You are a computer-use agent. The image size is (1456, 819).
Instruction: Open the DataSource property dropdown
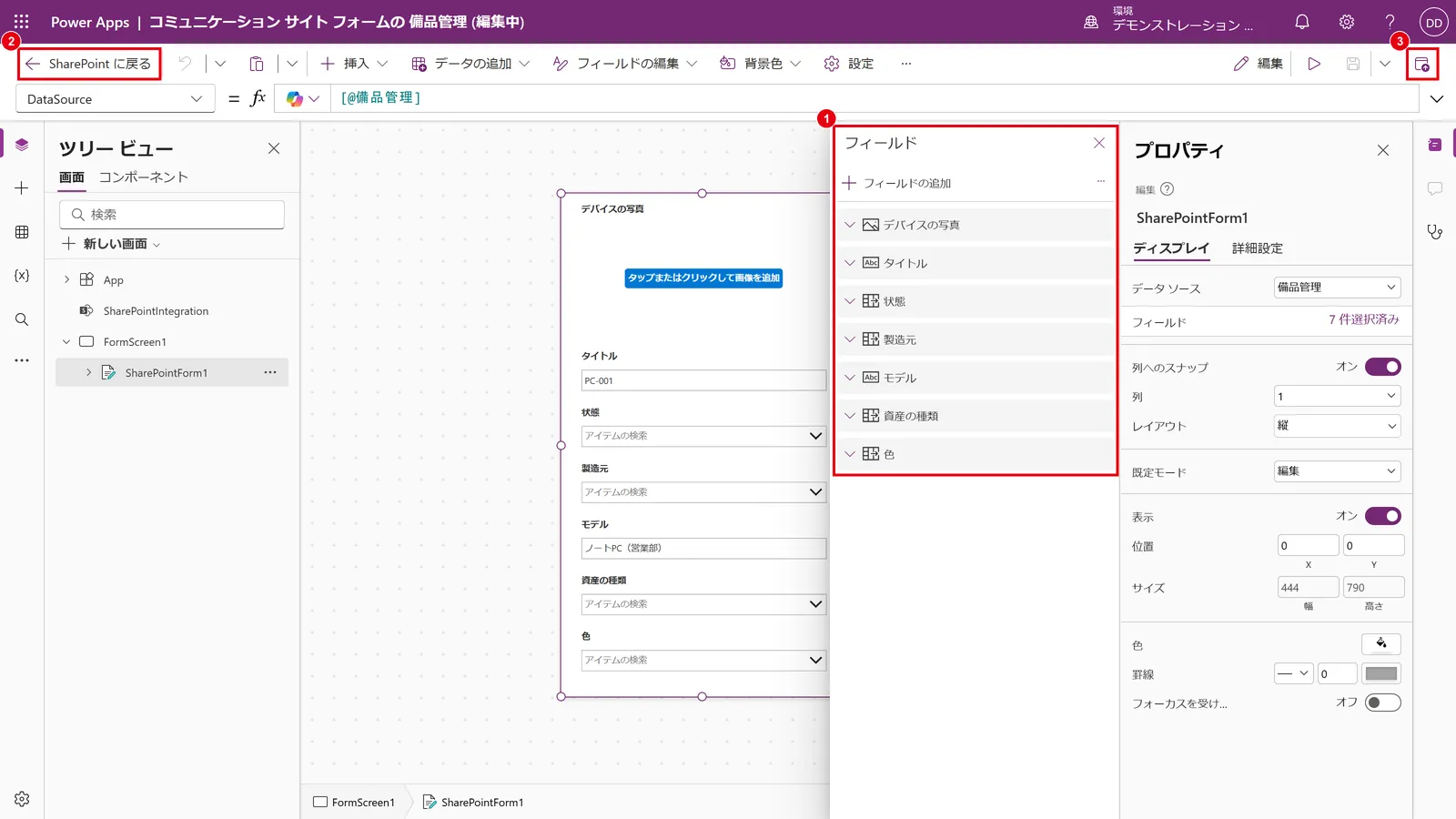116,99
